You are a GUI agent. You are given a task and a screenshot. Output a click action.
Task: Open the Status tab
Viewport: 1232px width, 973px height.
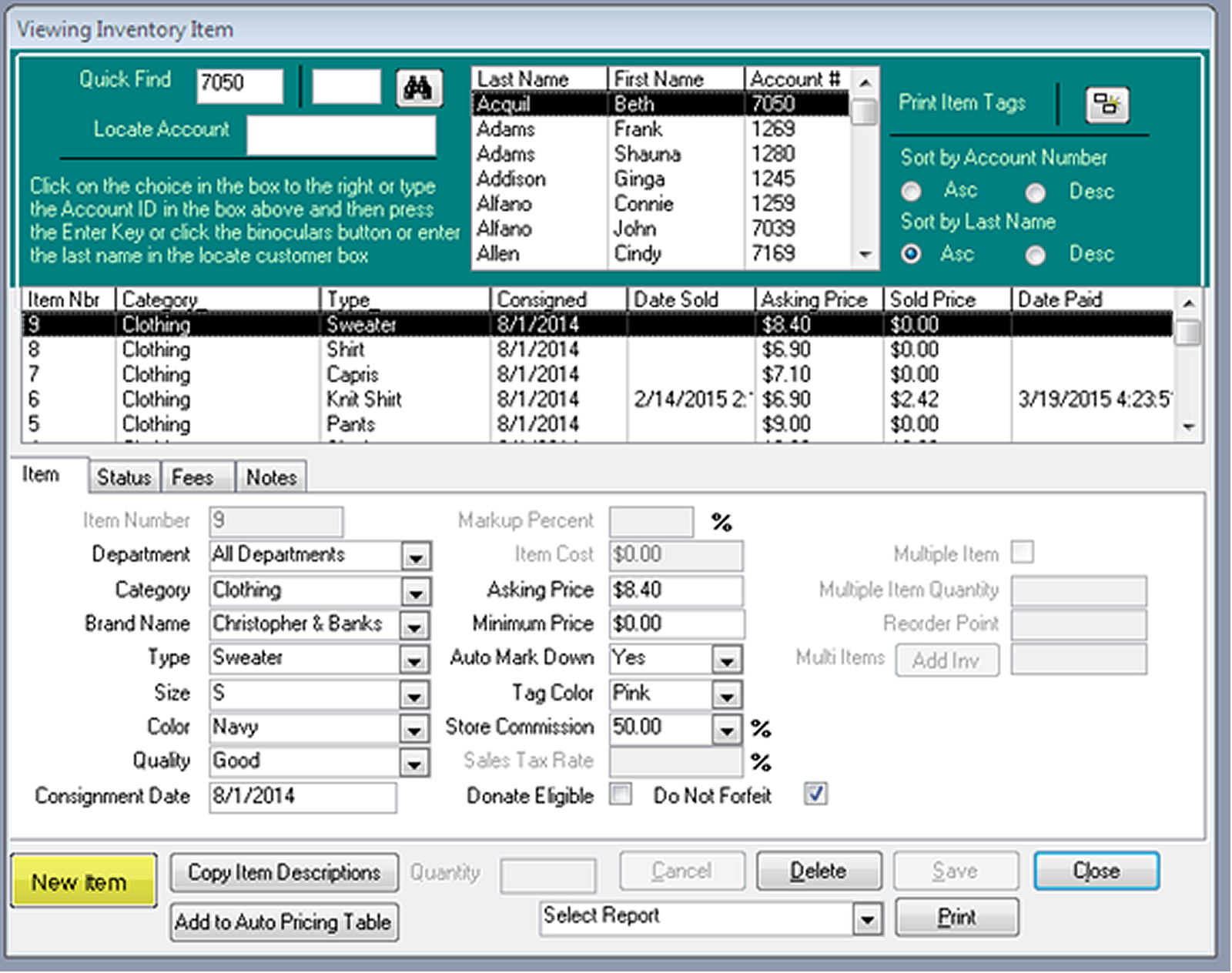[123, 477]
